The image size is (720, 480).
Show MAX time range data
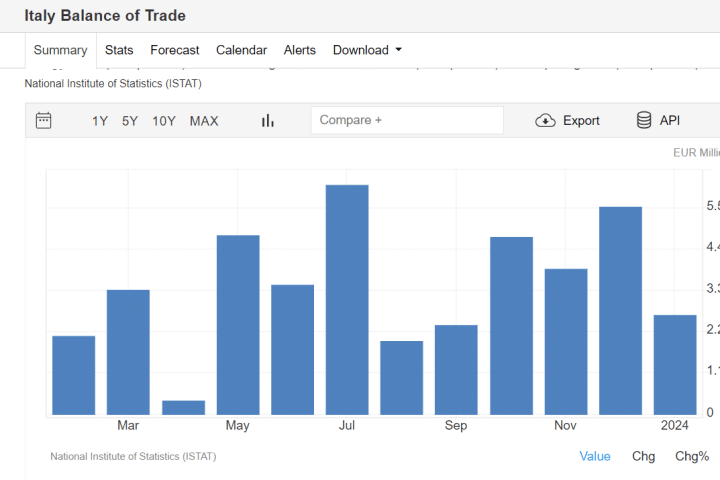point(204,121)
